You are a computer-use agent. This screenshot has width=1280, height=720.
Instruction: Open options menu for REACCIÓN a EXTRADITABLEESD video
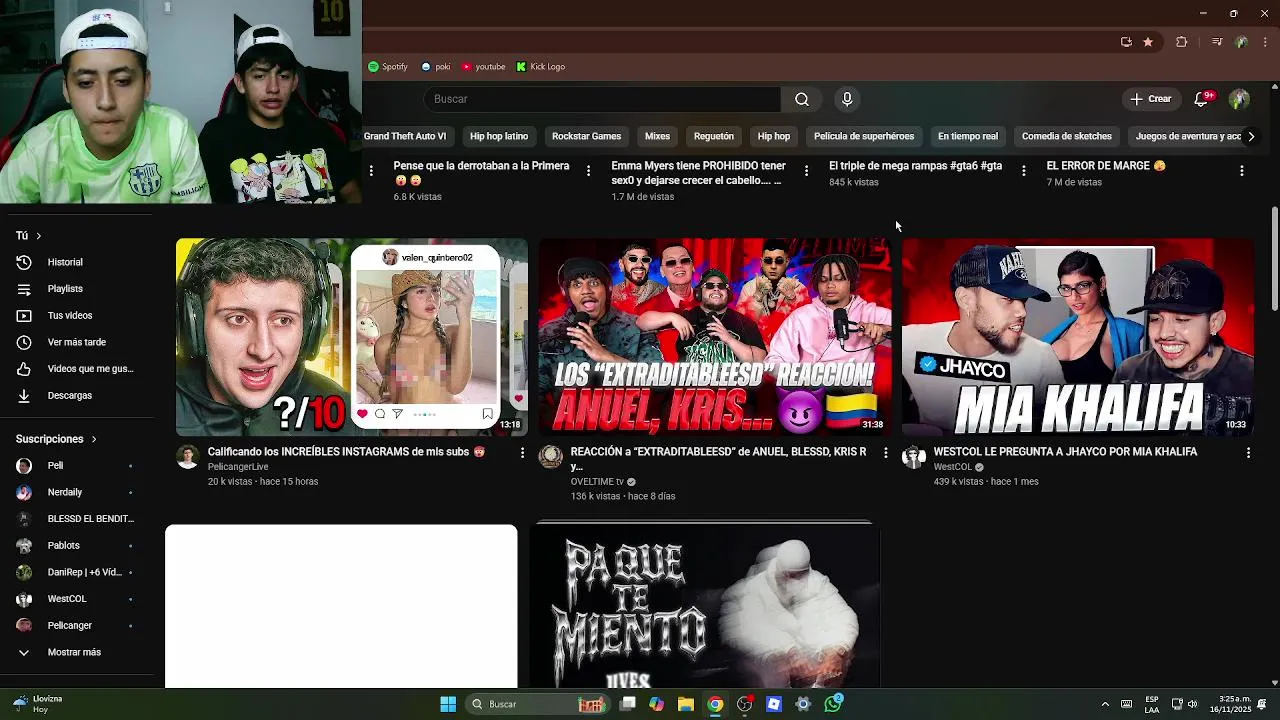(x=885, y=453)
